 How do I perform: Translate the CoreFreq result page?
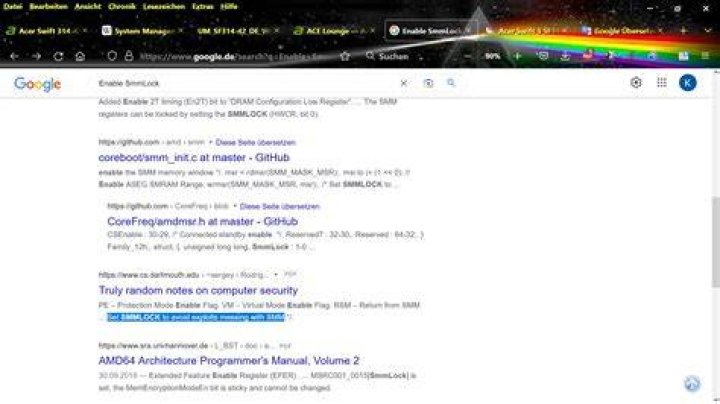click(279, 206)
